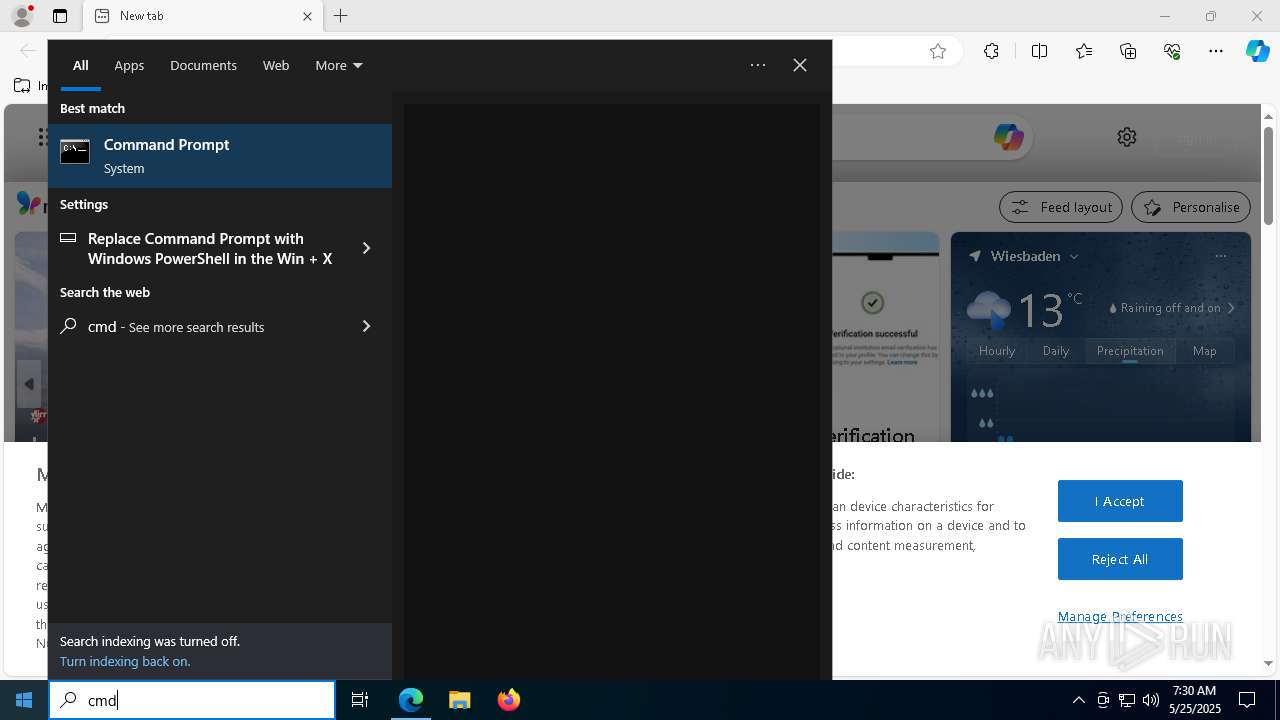Open the Windows Start menu
The height and width of the screenshot is (720, 1280).
tap(24, 700)
